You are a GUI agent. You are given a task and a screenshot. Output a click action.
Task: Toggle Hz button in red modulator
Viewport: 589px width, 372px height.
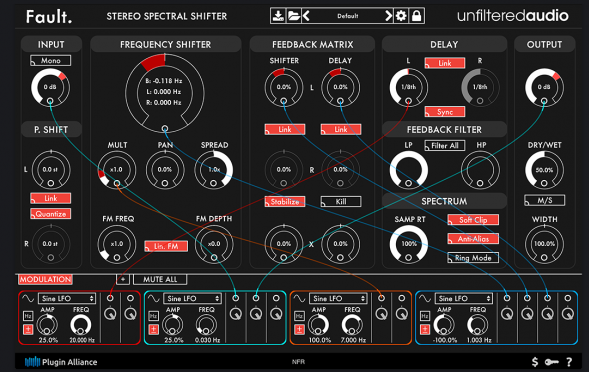click(x=28, y=316)
